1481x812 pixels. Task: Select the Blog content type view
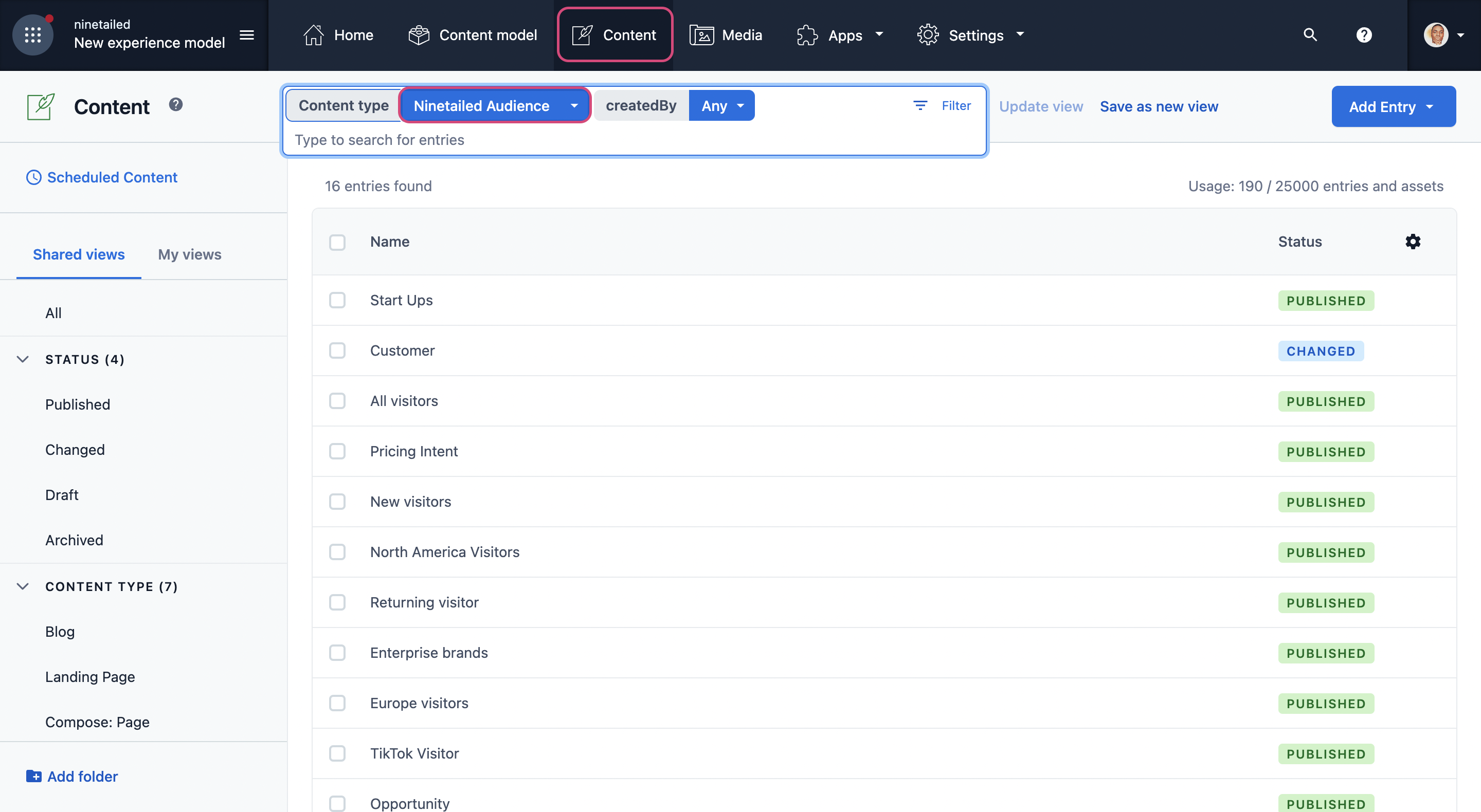(60, 631)
